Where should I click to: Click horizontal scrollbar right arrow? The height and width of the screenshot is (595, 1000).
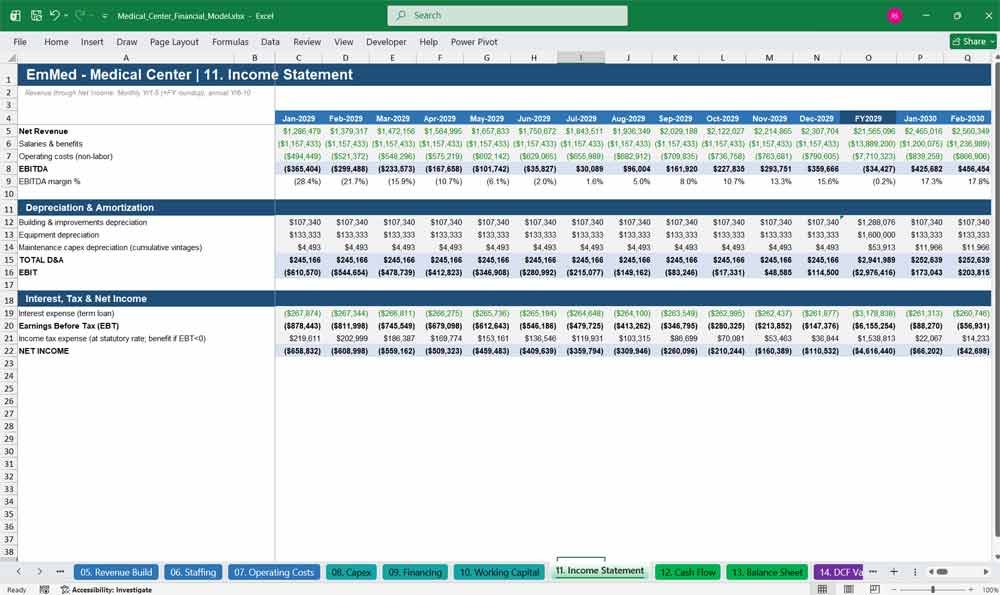coord(986,571)
